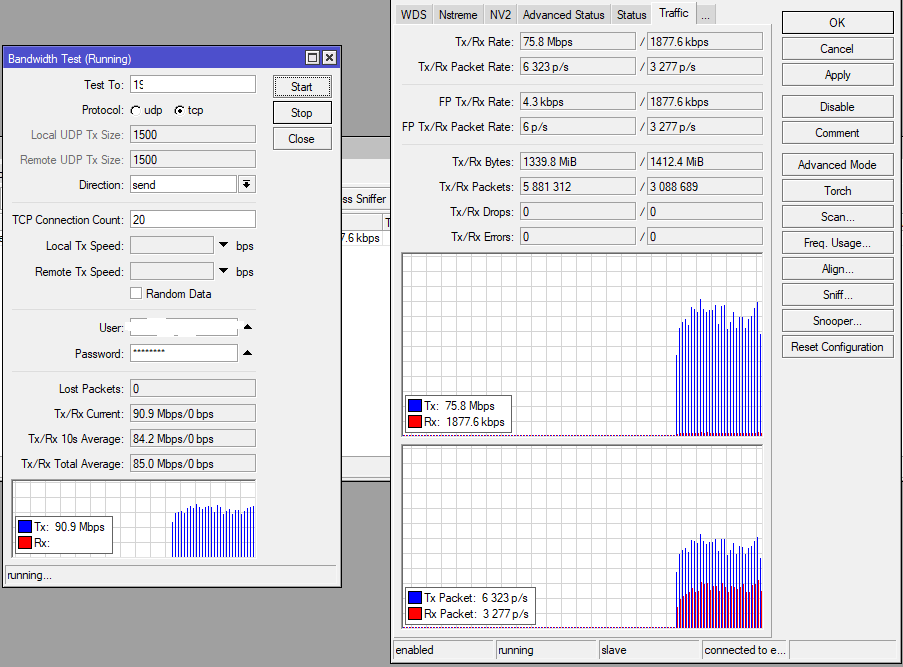The height and width of the screenshot is (667, 903).
Task: Select the udp protocol radio button
Action: click(x=136, y=111)
